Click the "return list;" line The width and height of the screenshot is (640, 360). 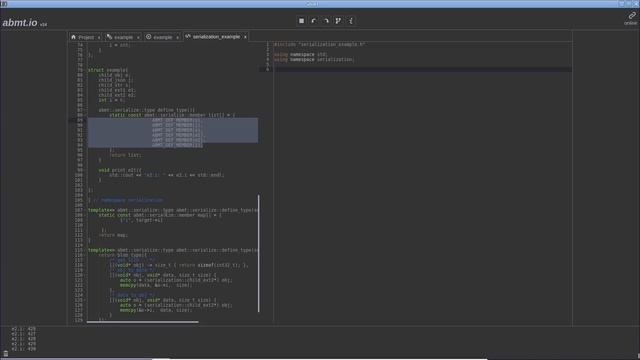125,155
